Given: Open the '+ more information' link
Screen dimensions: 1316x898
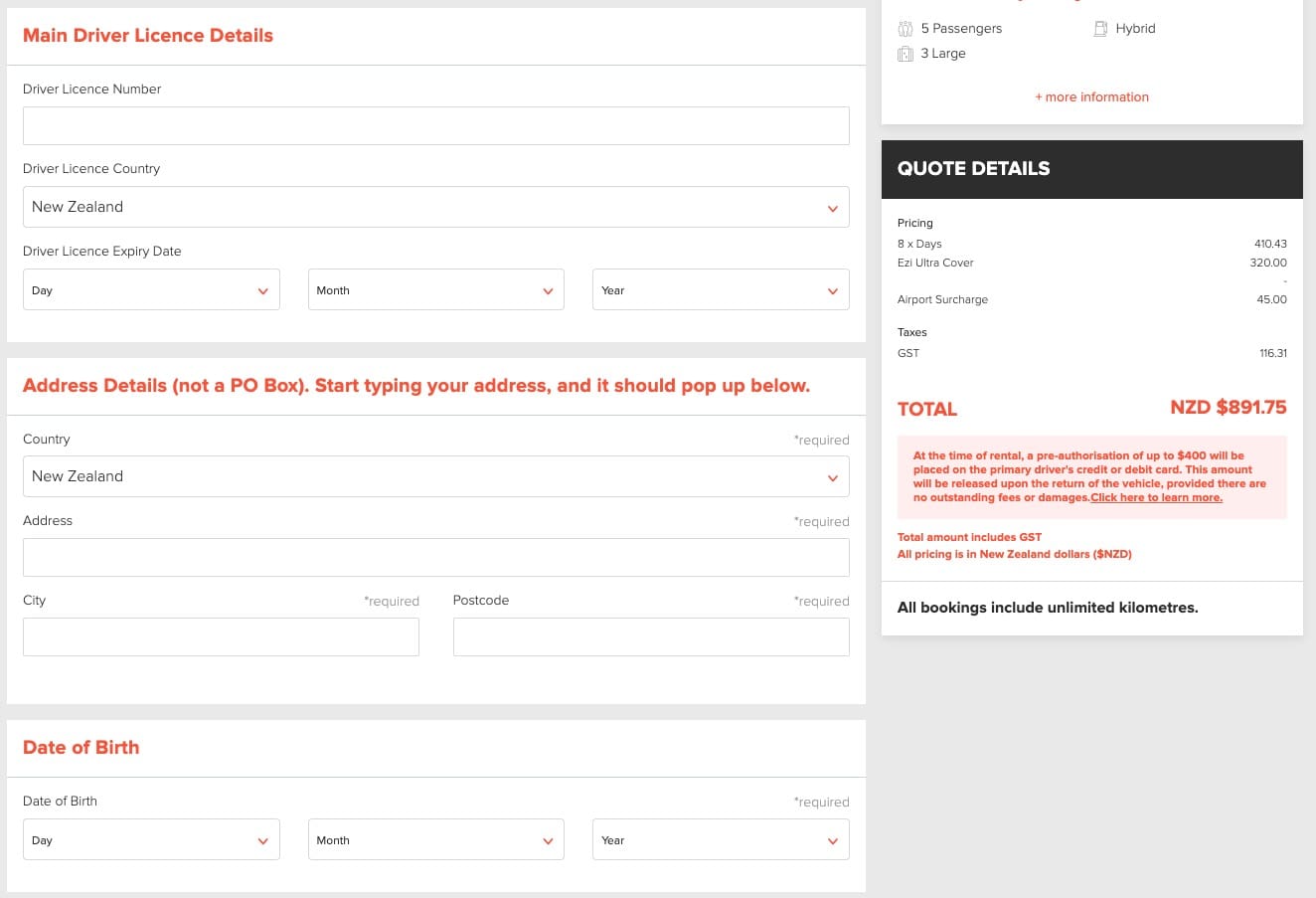Looking at the screenshot, I should tap(1091, 97).
